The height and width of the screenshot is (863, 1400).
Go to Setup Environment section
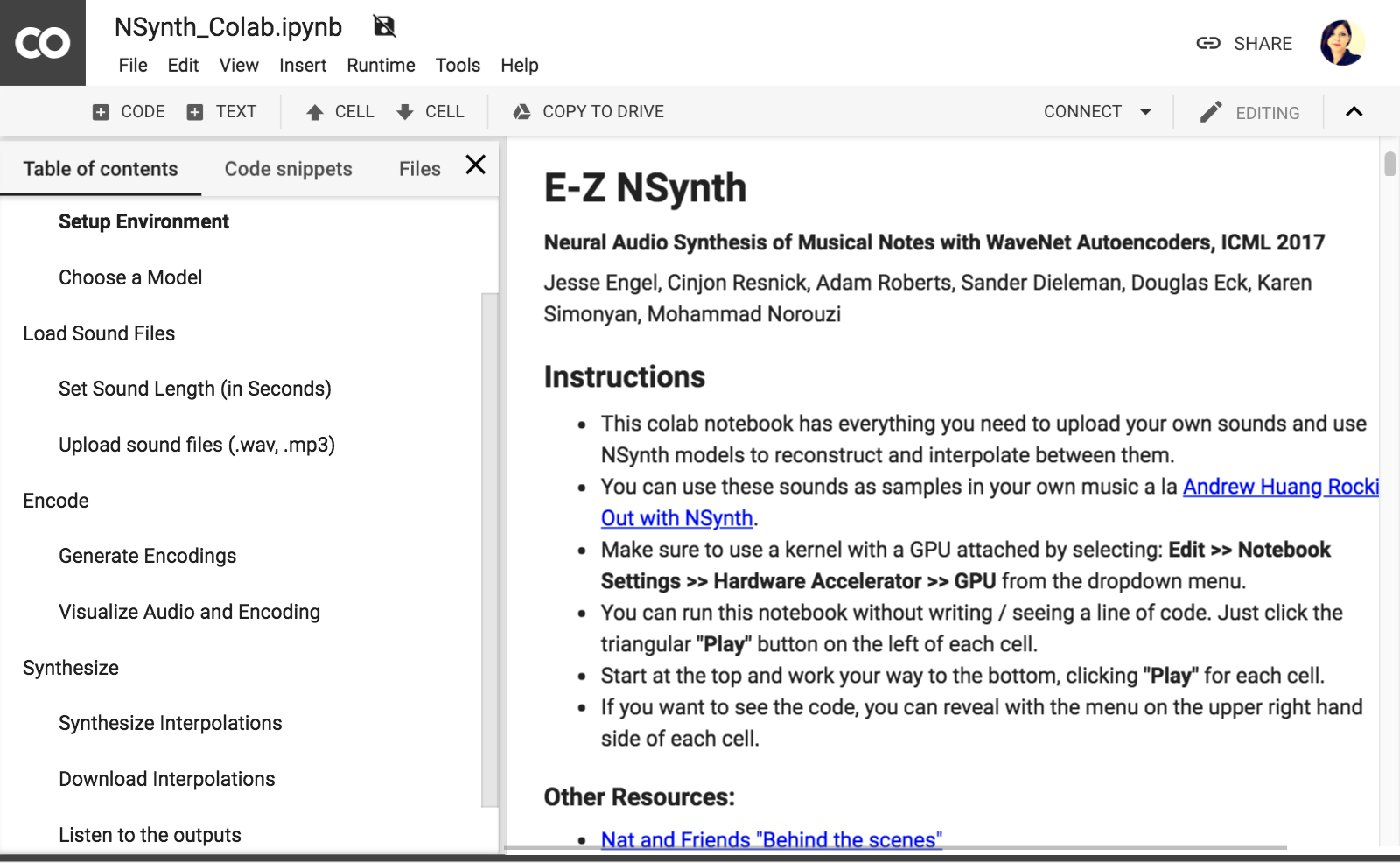[143, 221]
